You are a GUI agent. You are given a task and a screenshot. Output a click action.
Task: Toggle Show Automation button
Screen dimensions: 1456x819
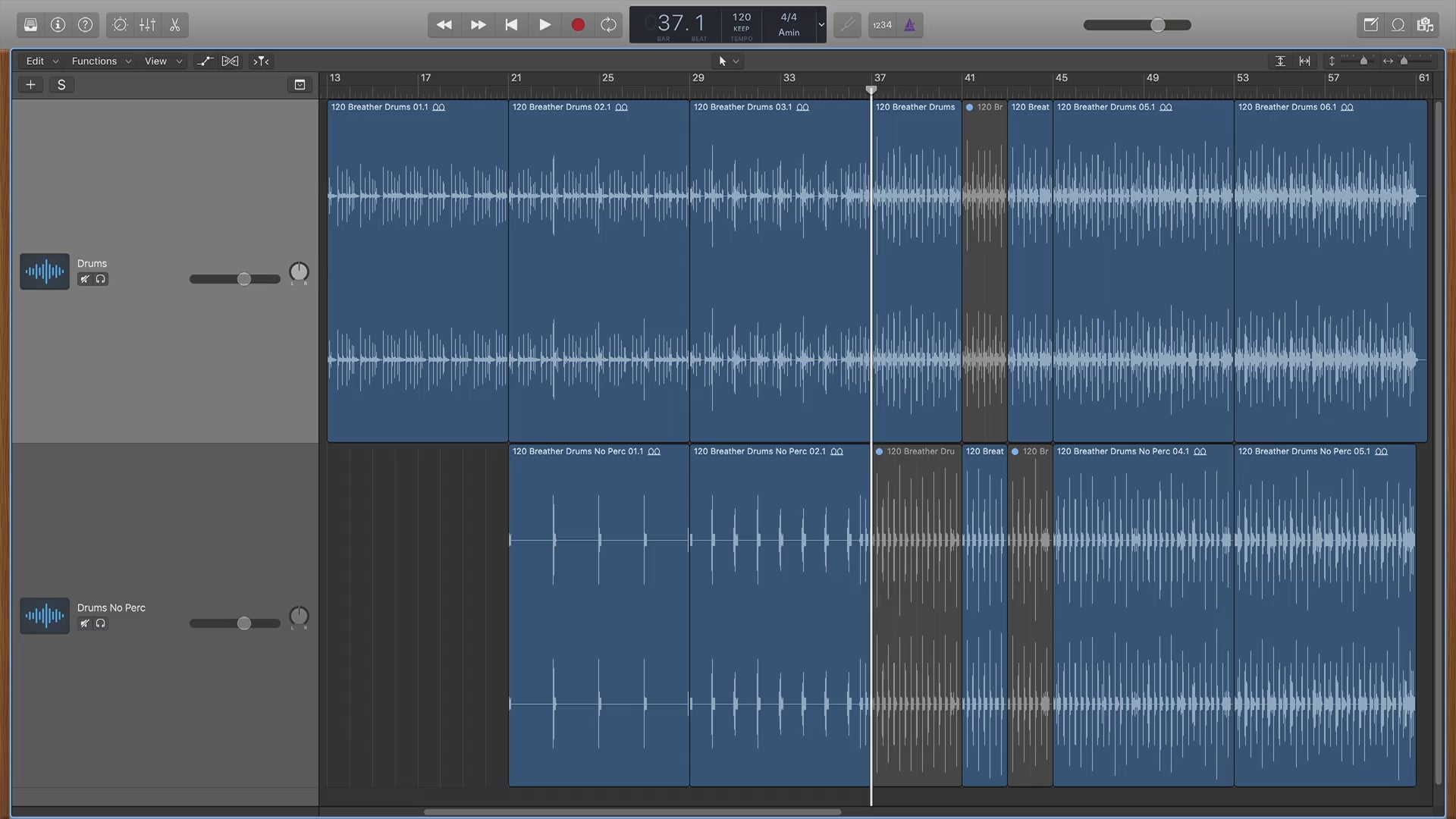pyautogui.click(x=205, y=61)
